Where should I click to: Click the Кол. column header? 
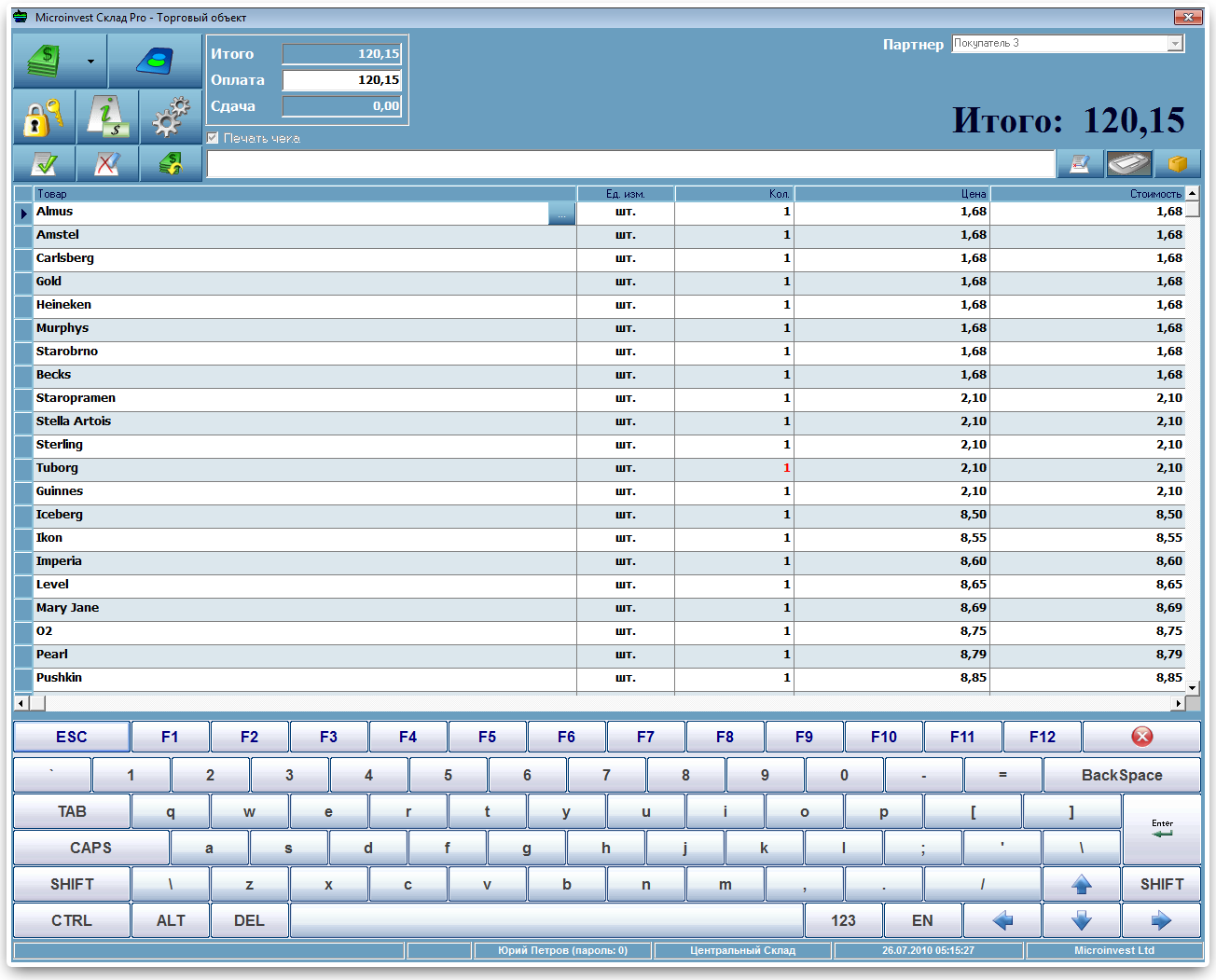click(734, 194)
